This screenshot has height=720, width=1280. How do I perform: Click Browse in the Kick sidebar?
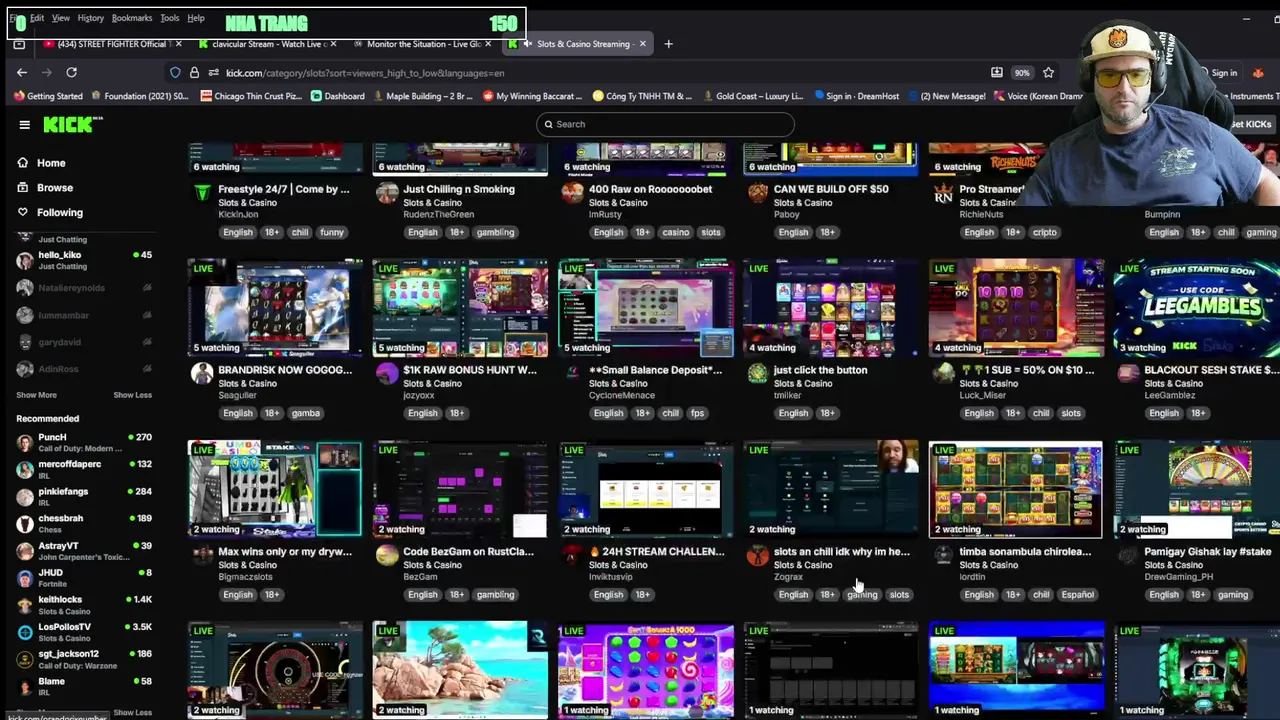55,188
